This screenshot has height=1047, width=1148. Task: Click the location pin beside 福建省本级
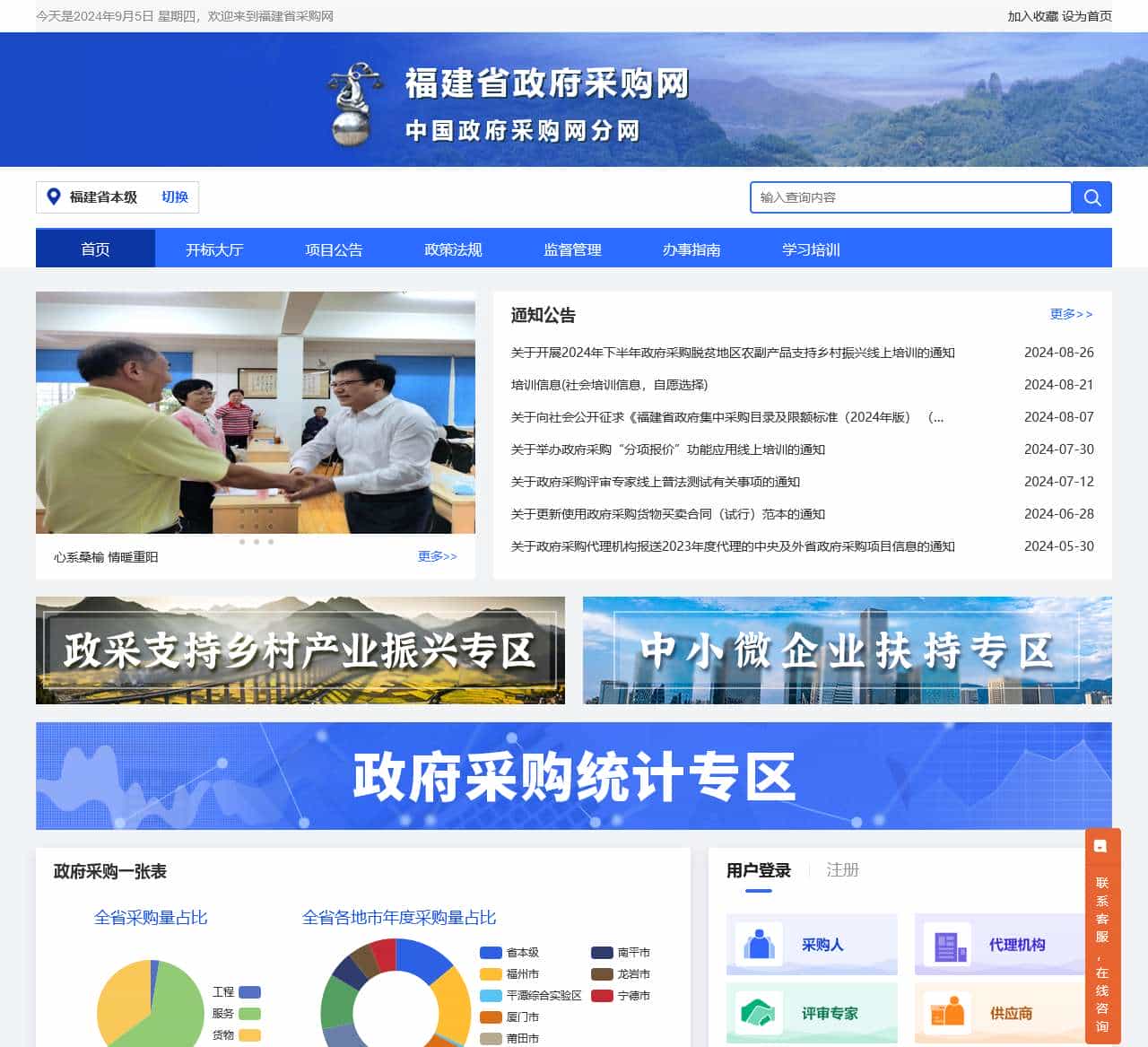(54, 196)
